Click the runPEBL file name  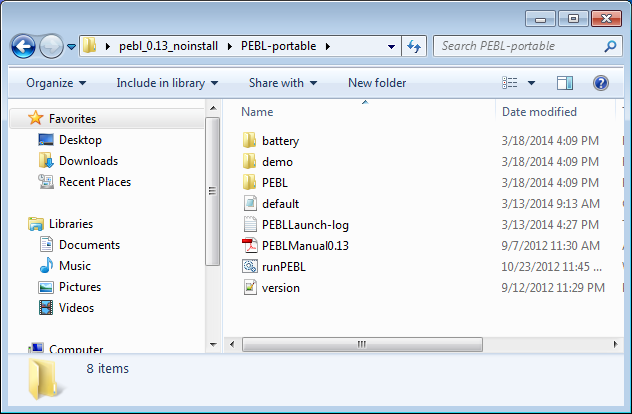pyautogui.click(x=284, y=266)
